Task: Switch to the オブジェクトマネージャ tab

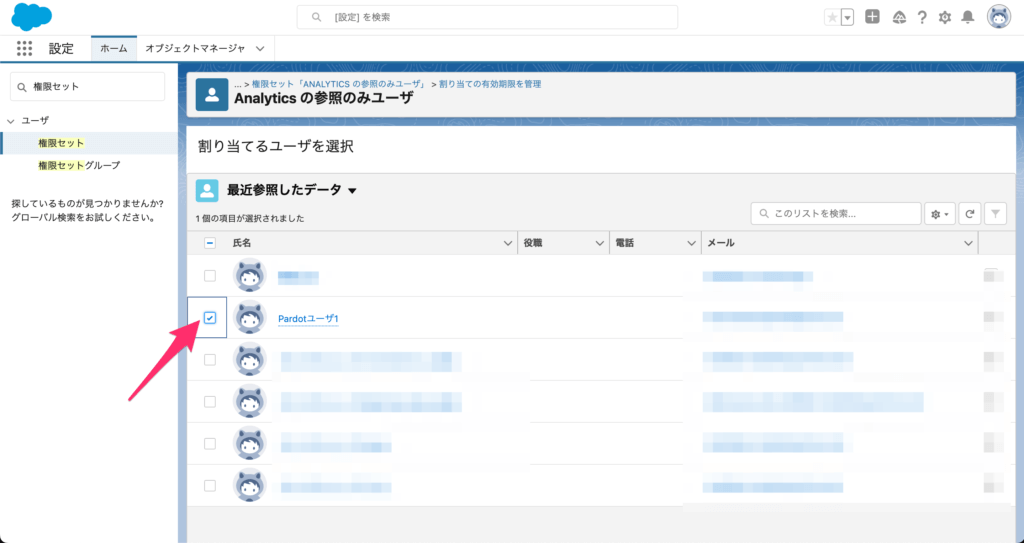Action: [195, 48]
